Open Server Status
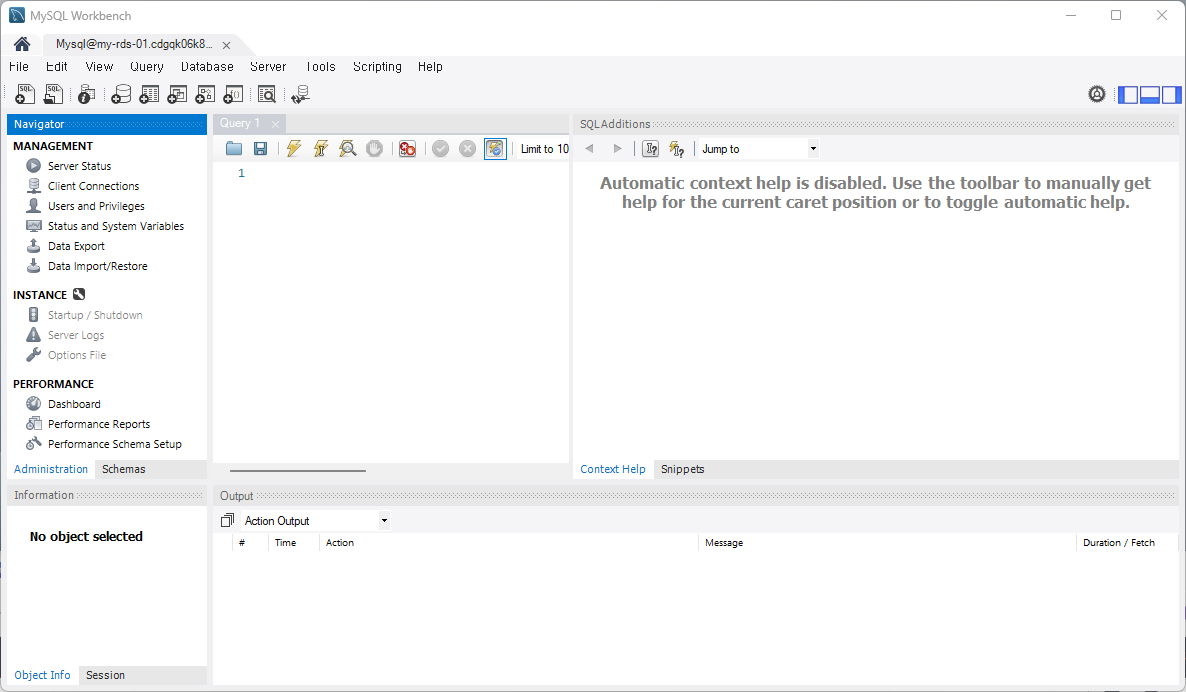The height and width of the screenshot is (692, 1186). (x=79, y=166)
